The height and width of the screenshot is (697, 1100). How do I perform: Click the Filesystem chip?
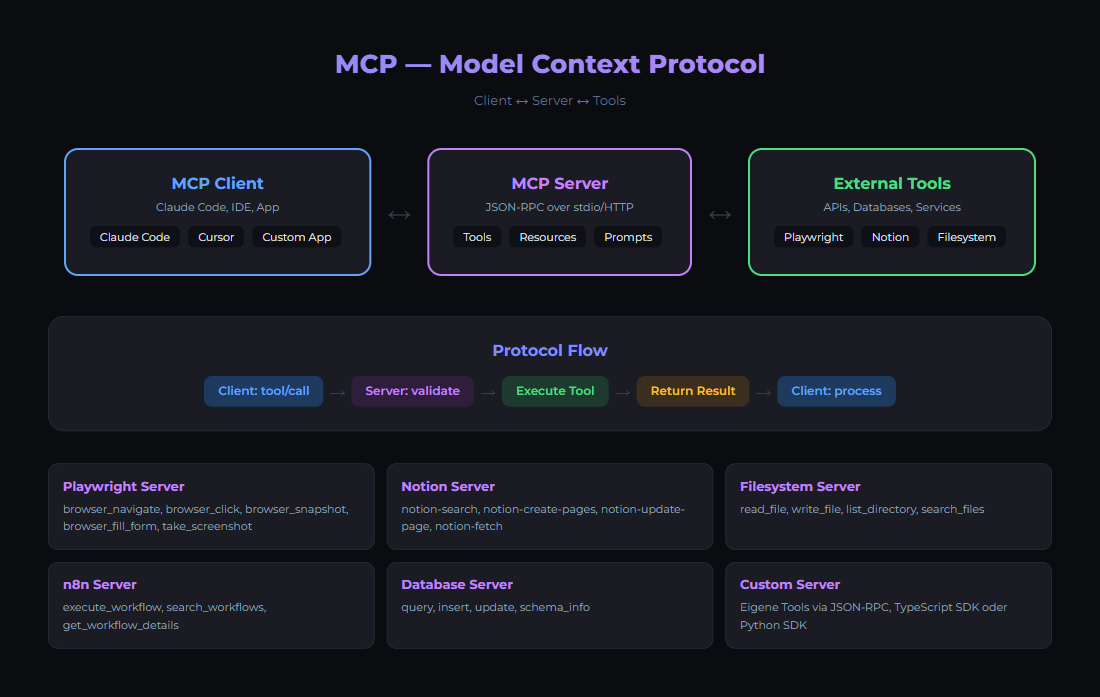966,237
